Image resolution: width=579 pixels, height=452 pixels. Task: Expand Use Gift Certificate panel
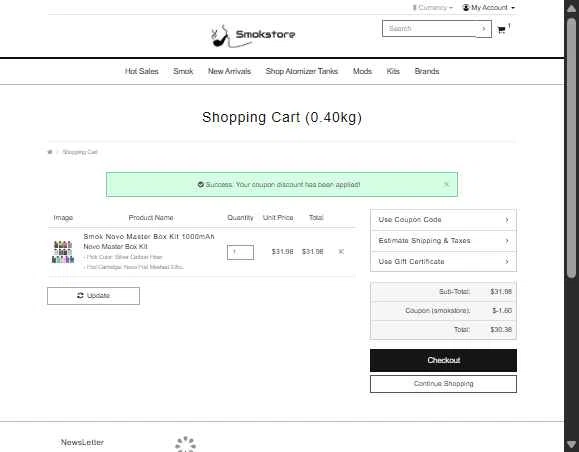(x=443, y=261)
